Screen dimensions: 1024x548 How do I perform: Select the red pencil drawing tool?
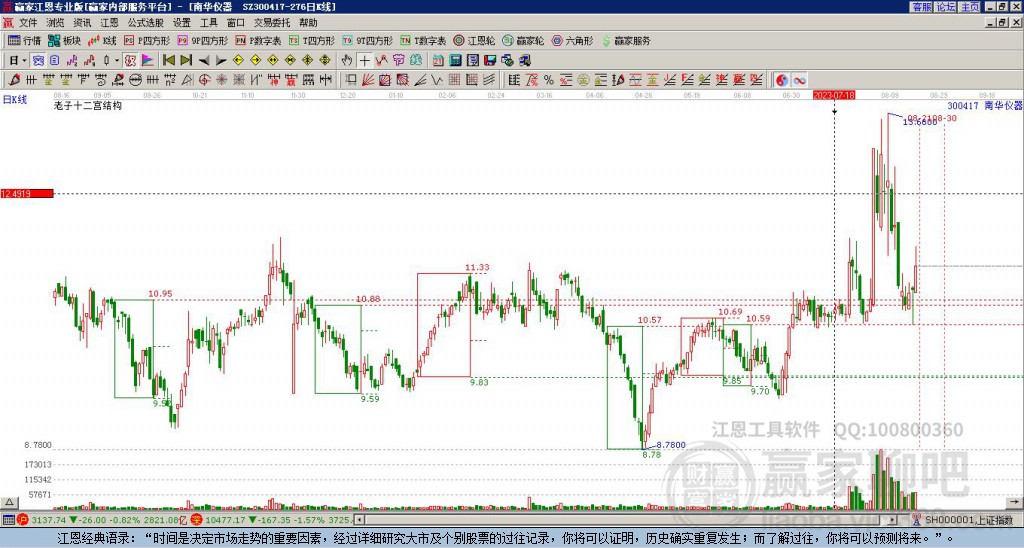pos(14,80)
